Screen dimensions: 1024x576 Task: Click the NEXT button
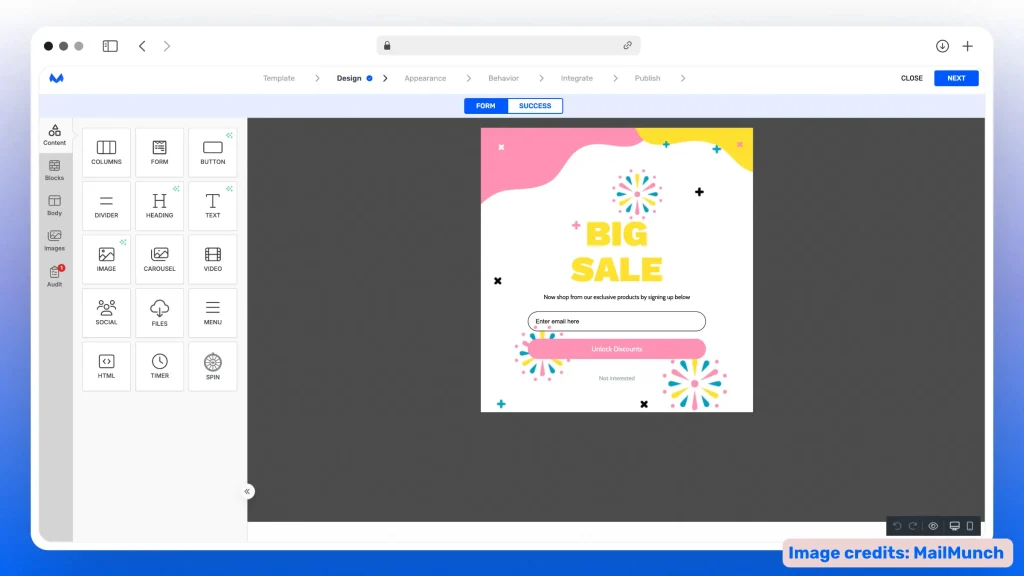[956, 77]
